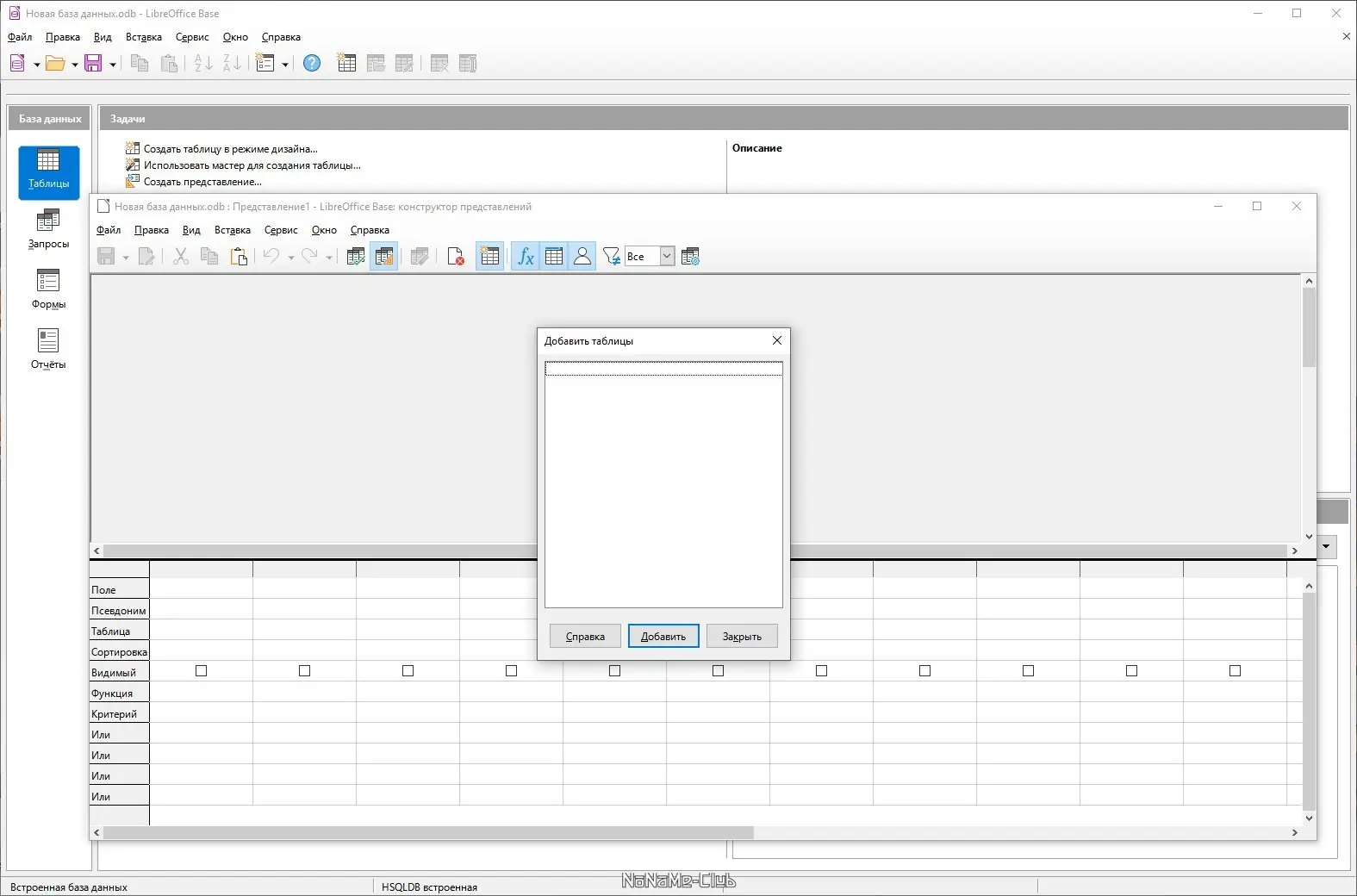Check the Видимый box in the second column
Image resolution: width=1357 pixels, height=896 pixels.
305,671
